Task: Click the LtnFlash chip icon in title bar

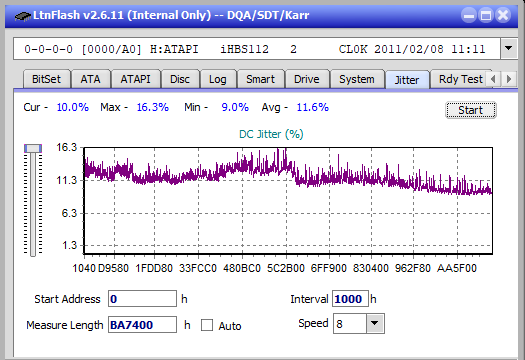Action: tap(23, 15)
